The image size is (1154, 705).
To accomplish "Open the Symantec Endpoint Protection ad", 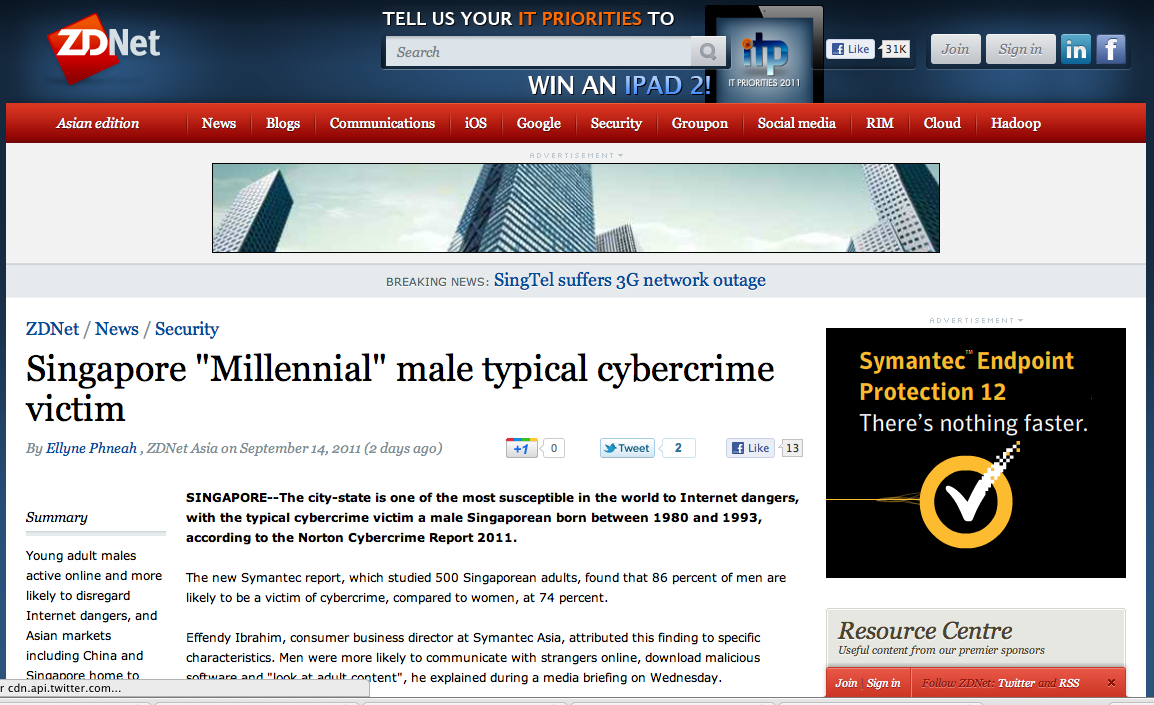I will pyautogui.click(x=975, y=453).
